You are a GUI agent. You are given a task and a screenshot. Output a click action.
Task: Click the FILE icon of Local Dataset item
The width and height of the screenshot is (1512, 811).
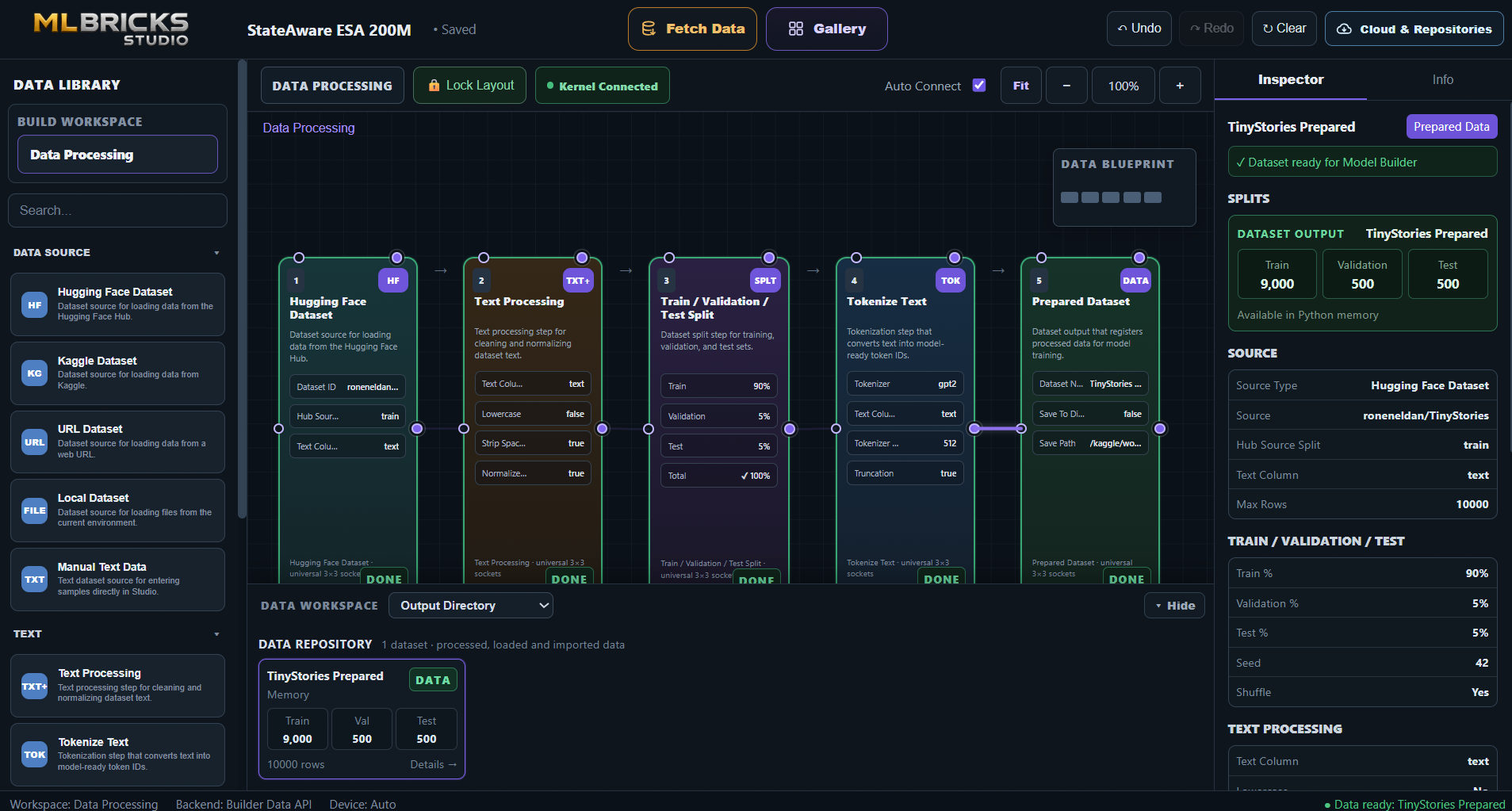[34, 511]
